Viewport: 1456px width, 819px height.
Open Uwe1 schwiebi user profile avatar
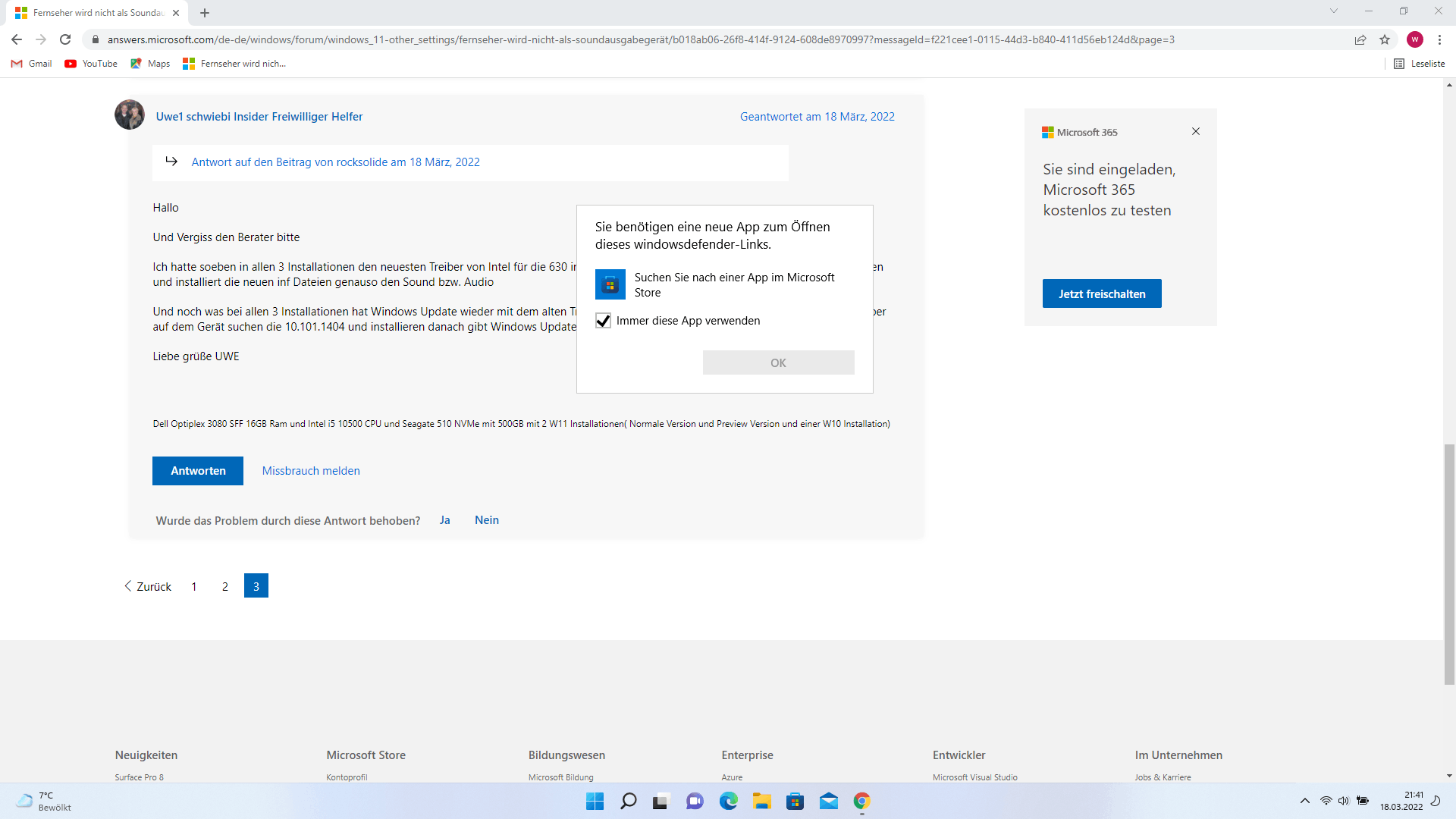130,115
